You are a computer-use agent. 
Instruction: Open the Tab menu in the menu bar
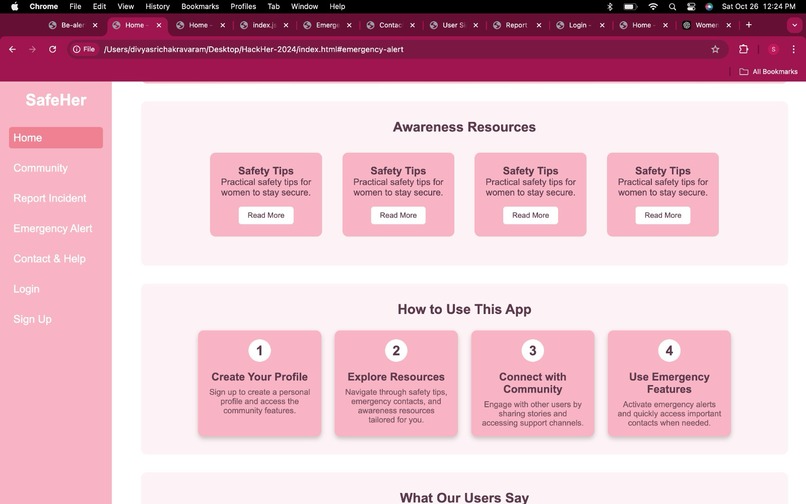point(273,6)
